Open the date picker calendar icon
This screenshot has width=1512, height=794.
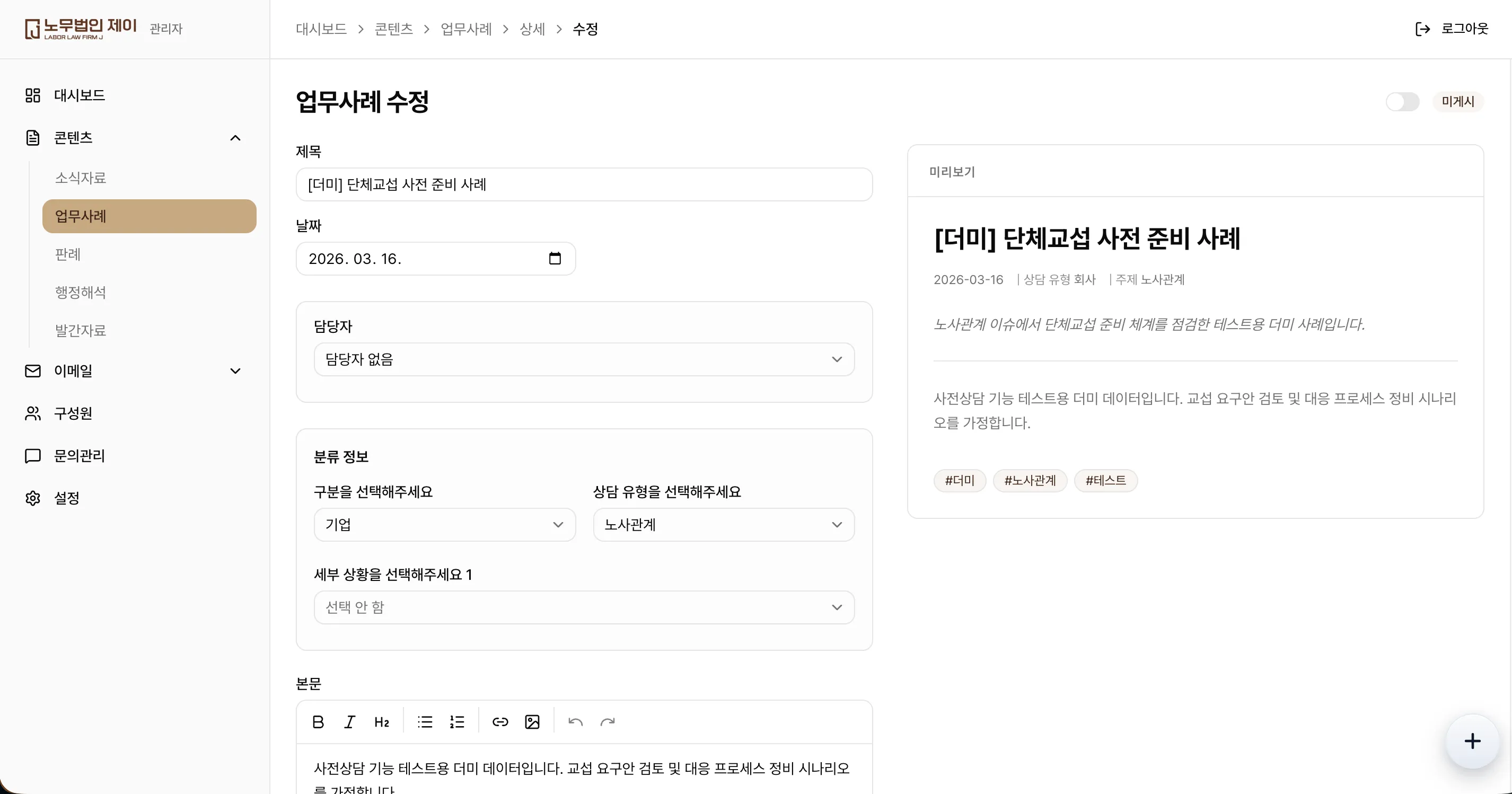(555, 258)
